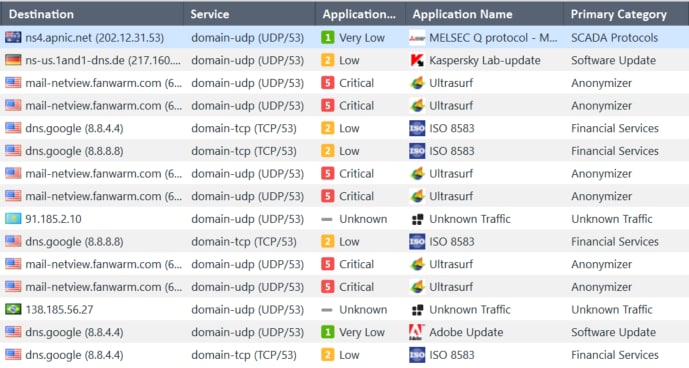Viewport: 689px width, 368px height.
Task: Sort by the Application Name column header
Action: pyautogui.click(x=484, y=14)
